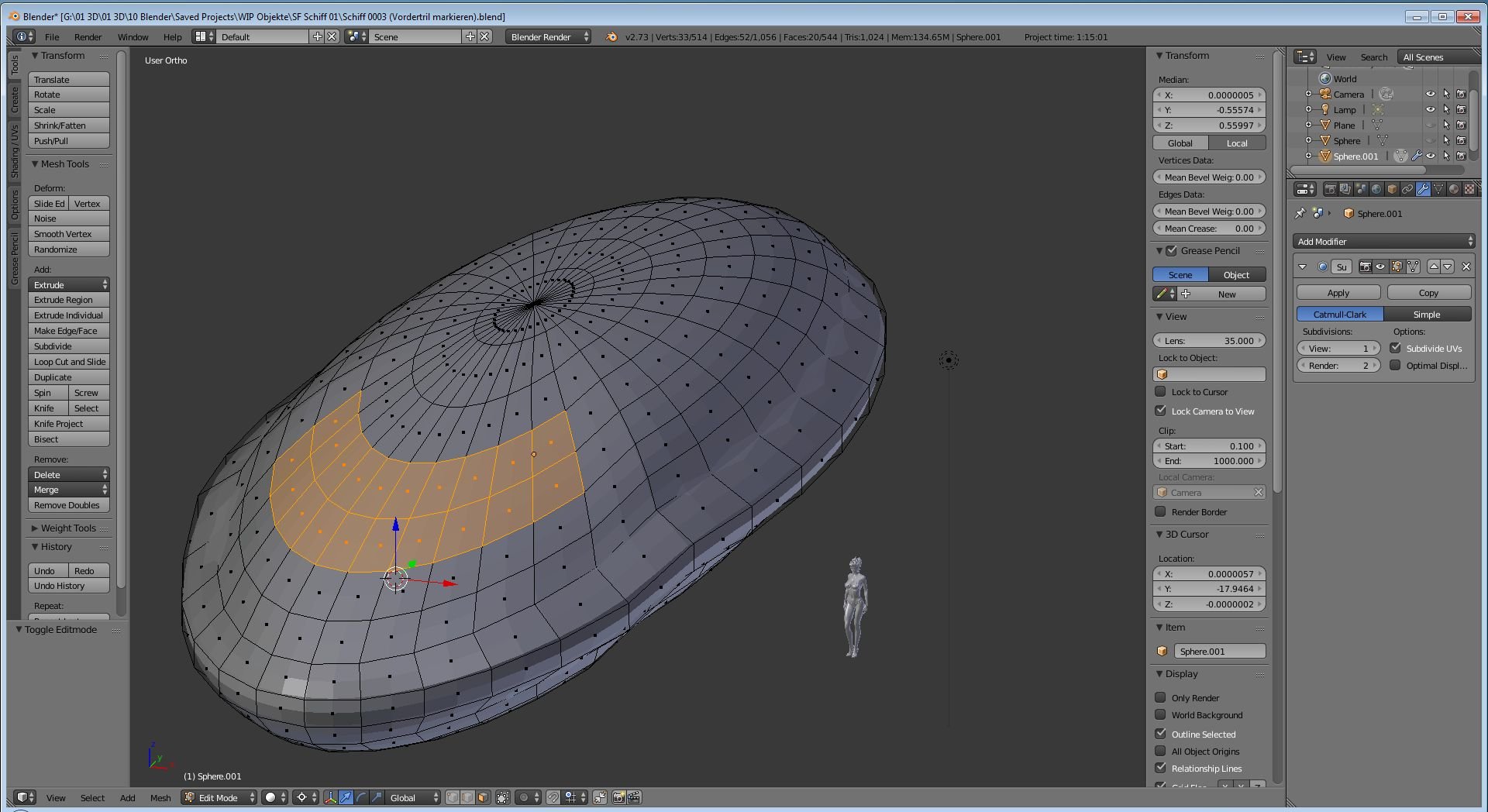
Task: Click Apply on the Subsurf modifier
Action: pos(1338,293)
